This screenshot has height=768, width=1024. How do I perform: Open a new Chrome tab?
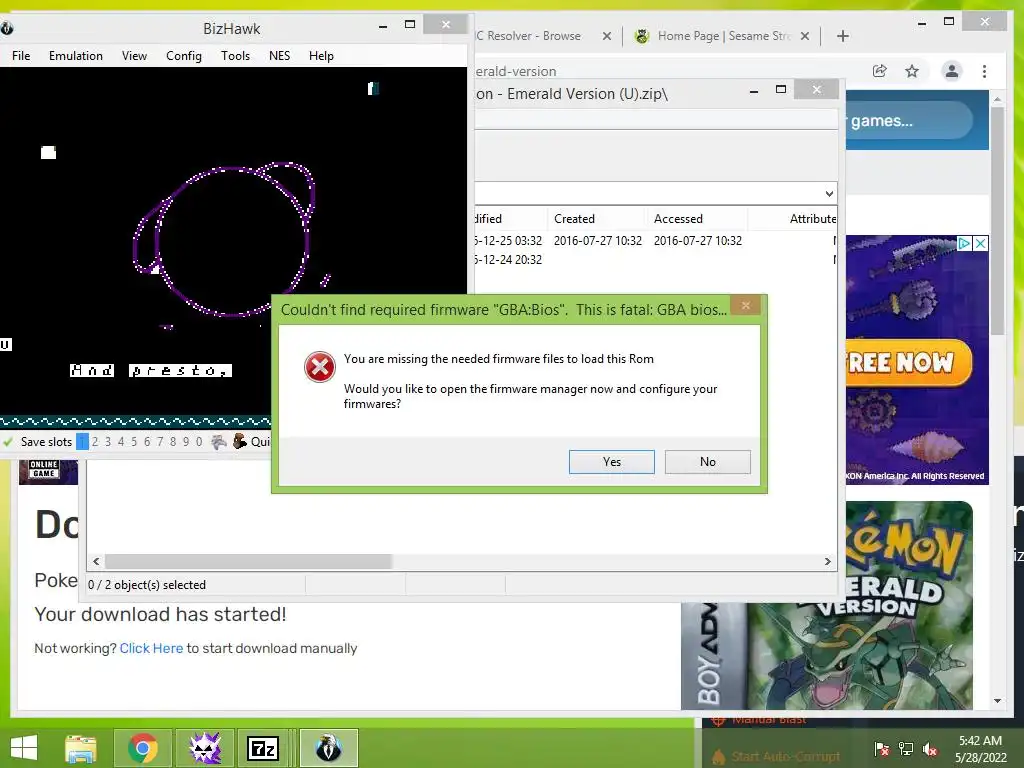842,36
